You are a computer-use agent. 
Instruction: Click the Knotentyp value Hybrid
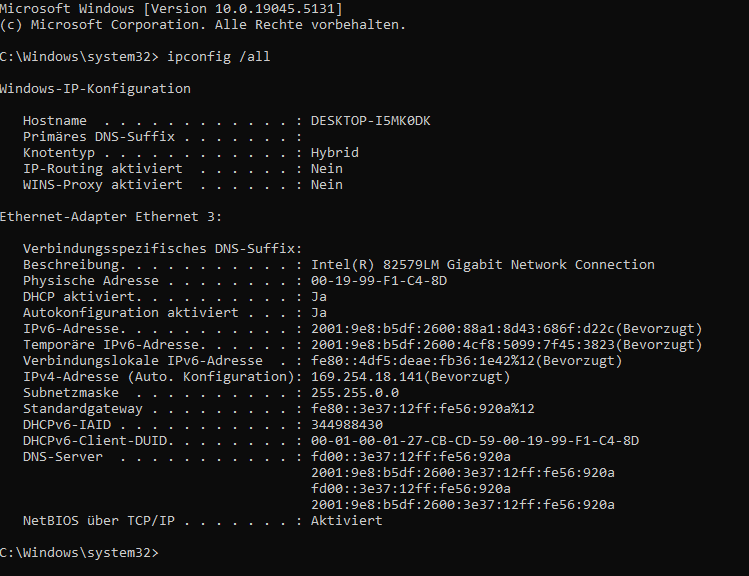point(335,153)
